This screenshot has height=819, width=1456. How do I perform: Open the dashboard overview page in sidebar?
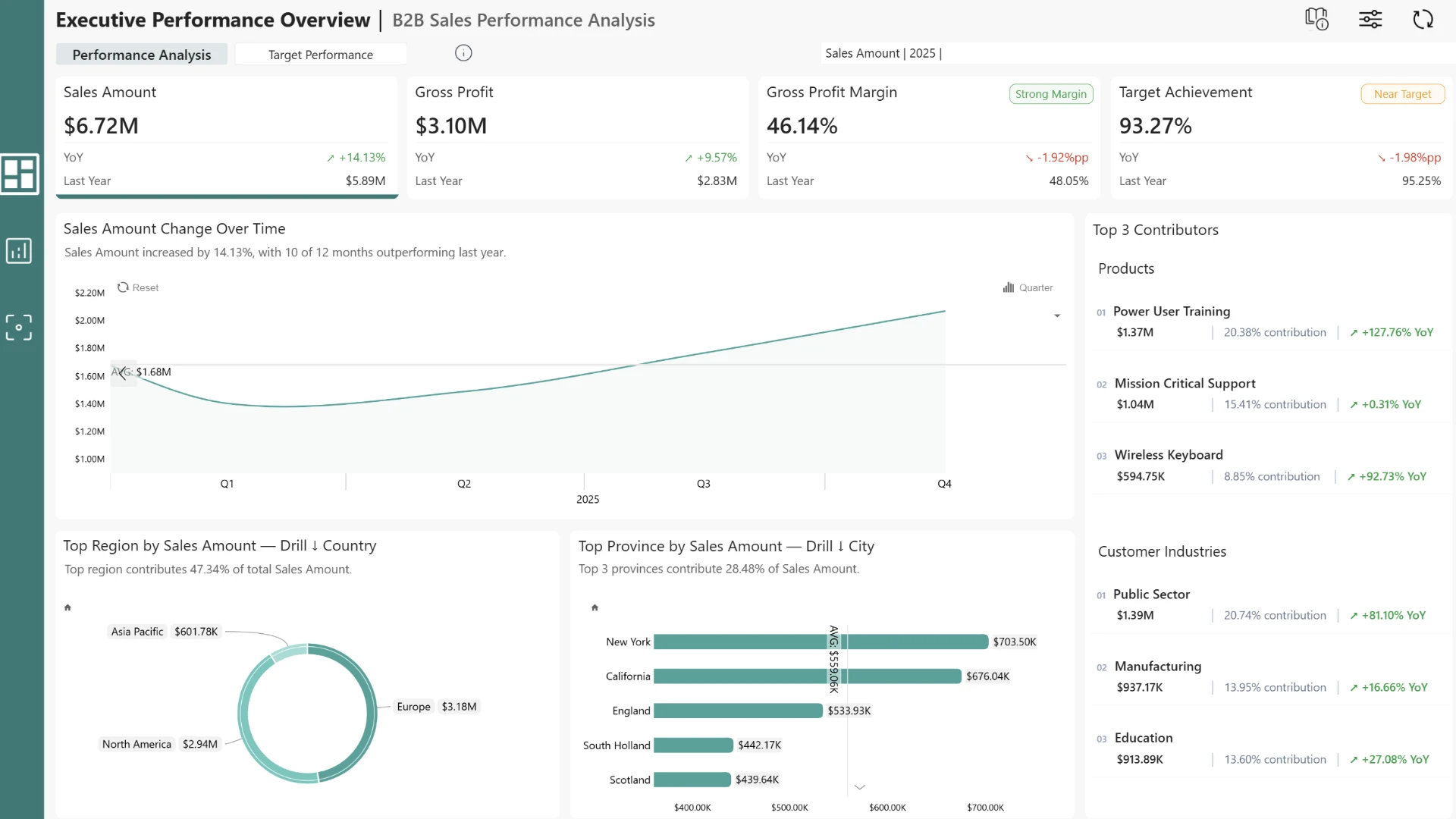pos(20,174)
